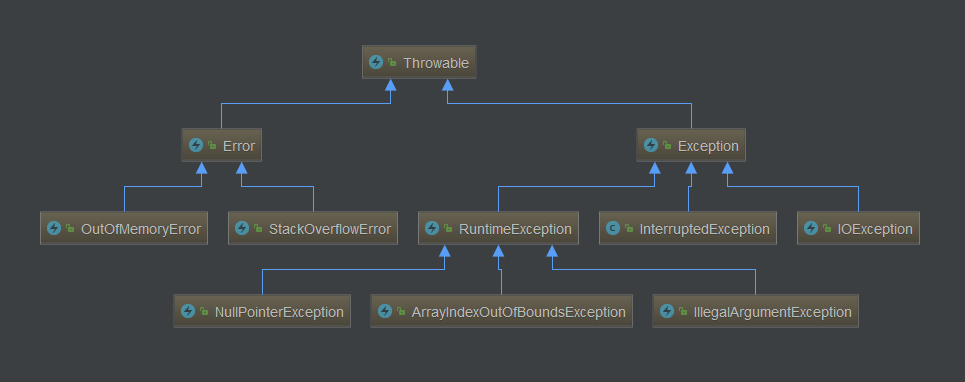Screen dimensions: 965x382
Task: Click the NullPointerException node's class icon
Action: 188,311
